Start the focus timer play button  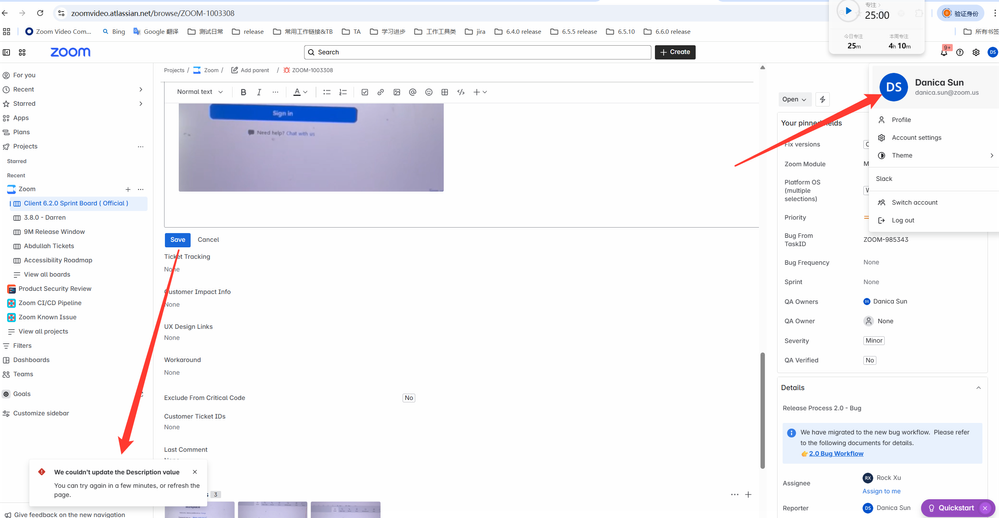pyautogui.click(x=848, y=11)
